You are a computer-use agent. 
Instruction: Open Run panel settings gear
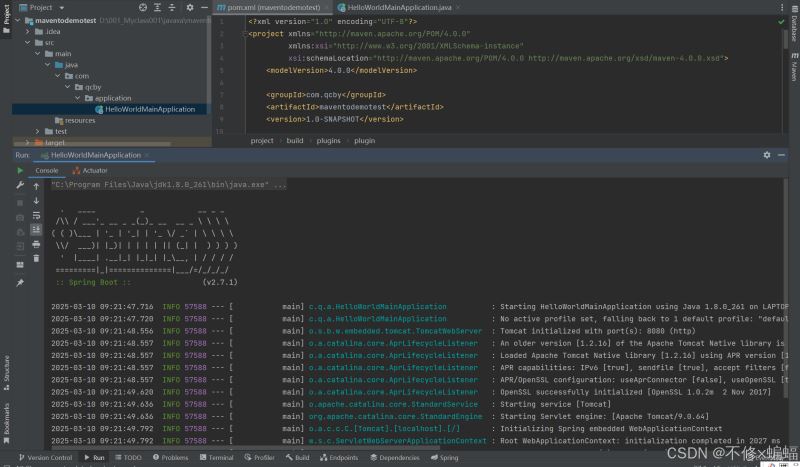[x=767, y=155]
